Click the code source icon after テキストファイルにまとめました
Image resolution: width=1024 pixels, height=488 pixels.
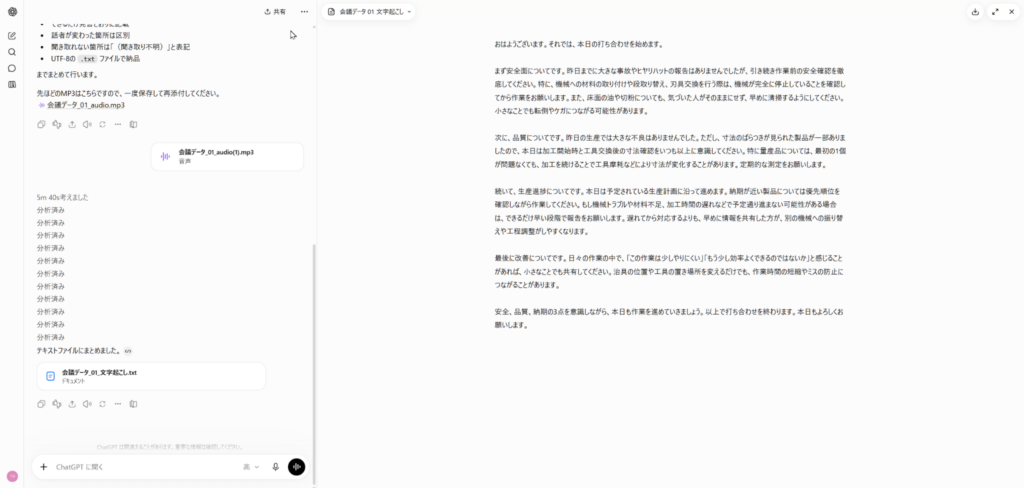pos(128,351)
